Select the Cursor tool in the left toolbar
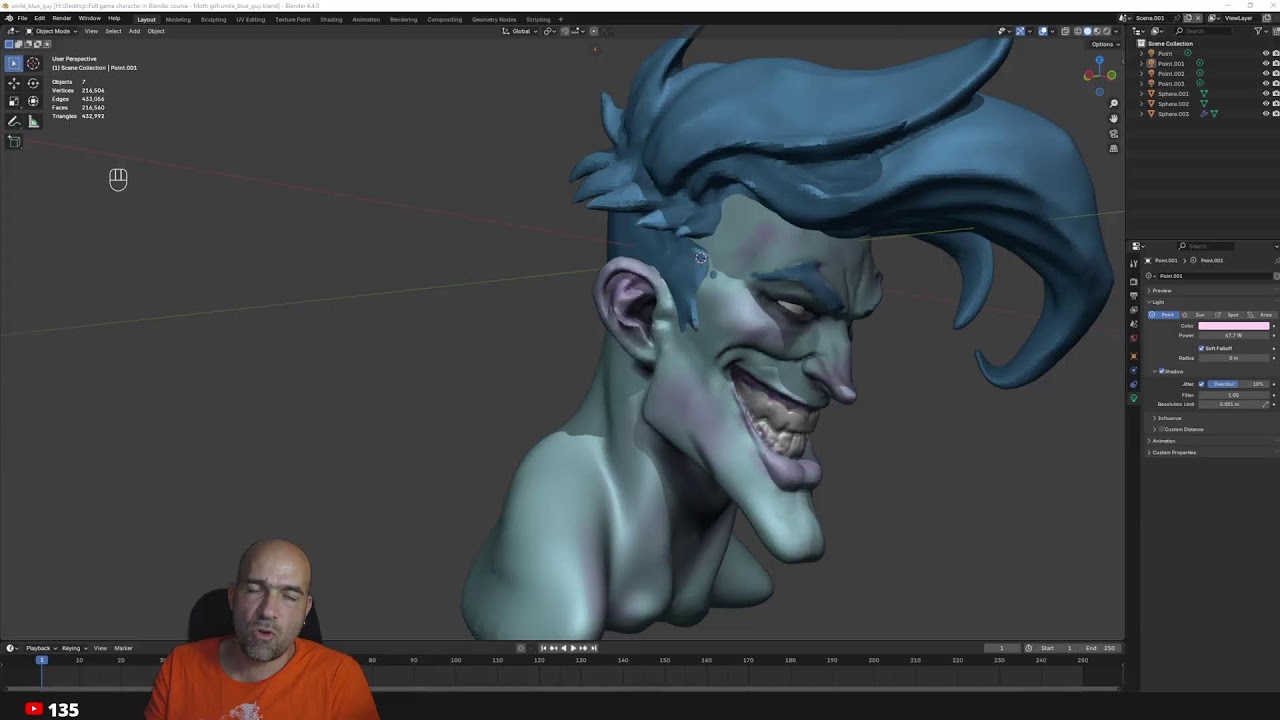 coord(33,63)
